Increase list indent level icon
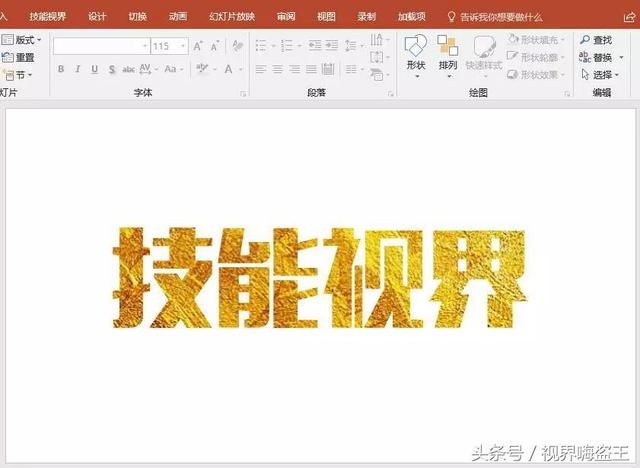Screen dimensions: 640x468 (x=331, y=45)
